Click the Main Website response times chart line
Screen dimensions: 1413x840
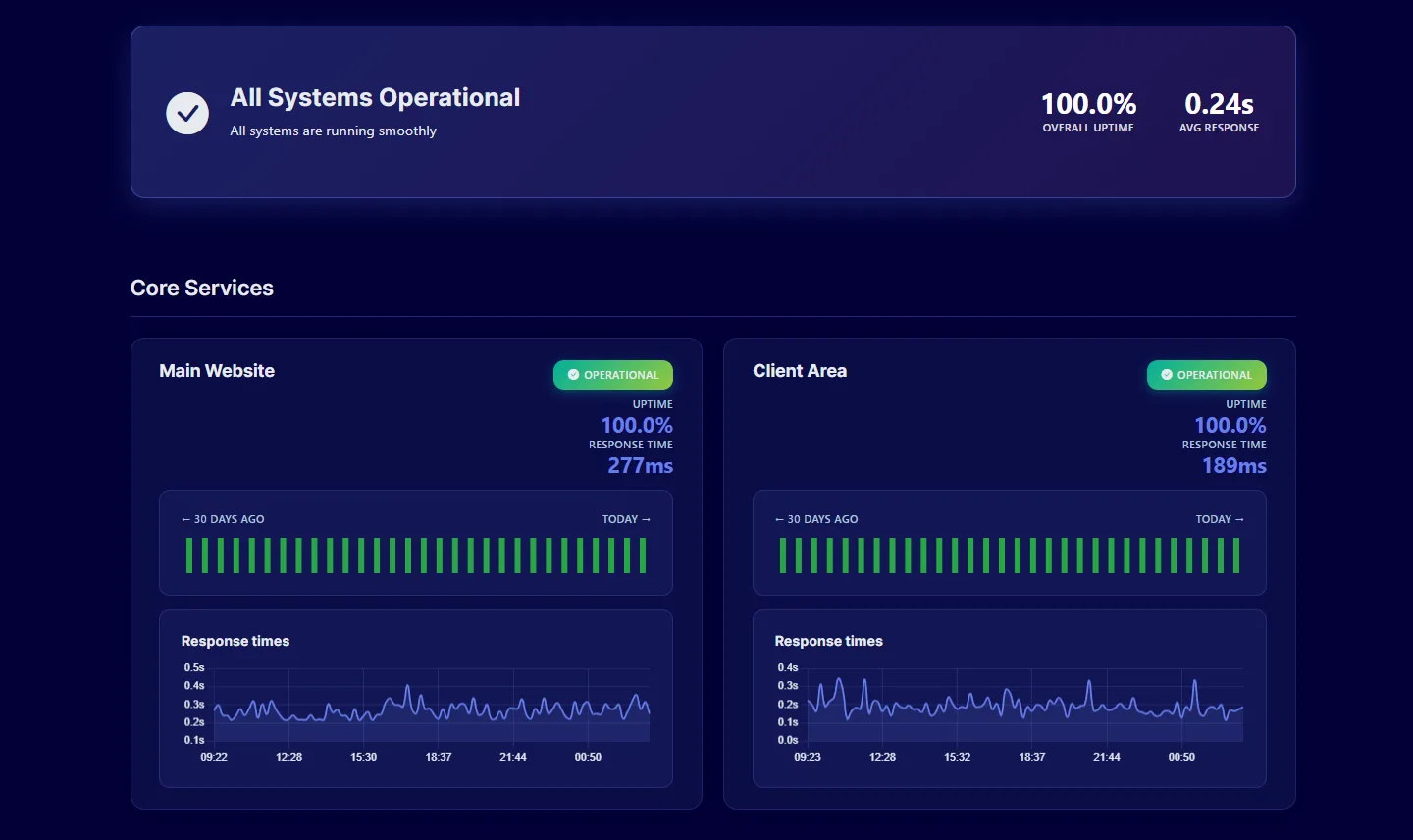pos(432,709)
